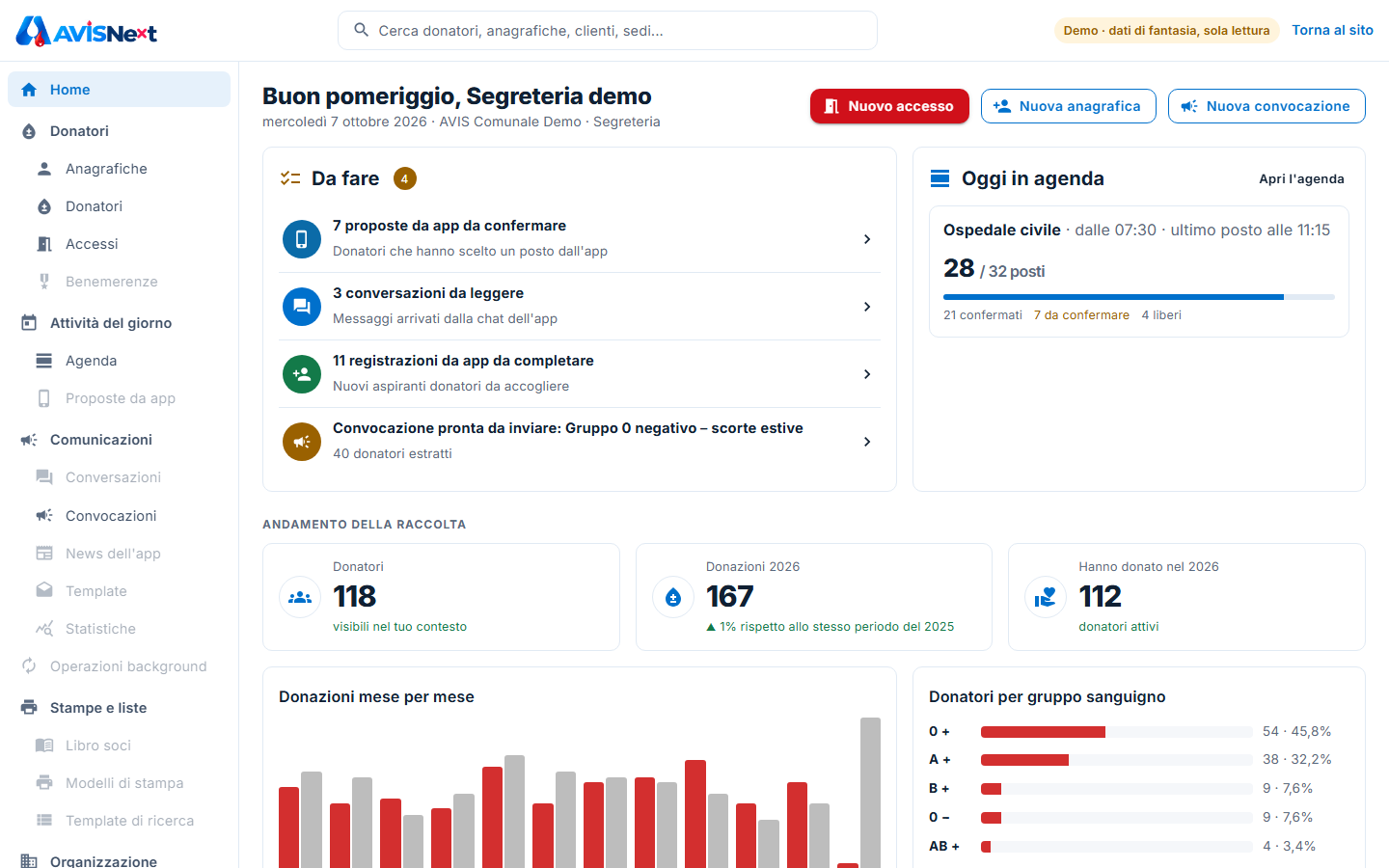Open Convocazione pronta da inviare chevron
Viewport: 1389px width, 868px height.
867,442
